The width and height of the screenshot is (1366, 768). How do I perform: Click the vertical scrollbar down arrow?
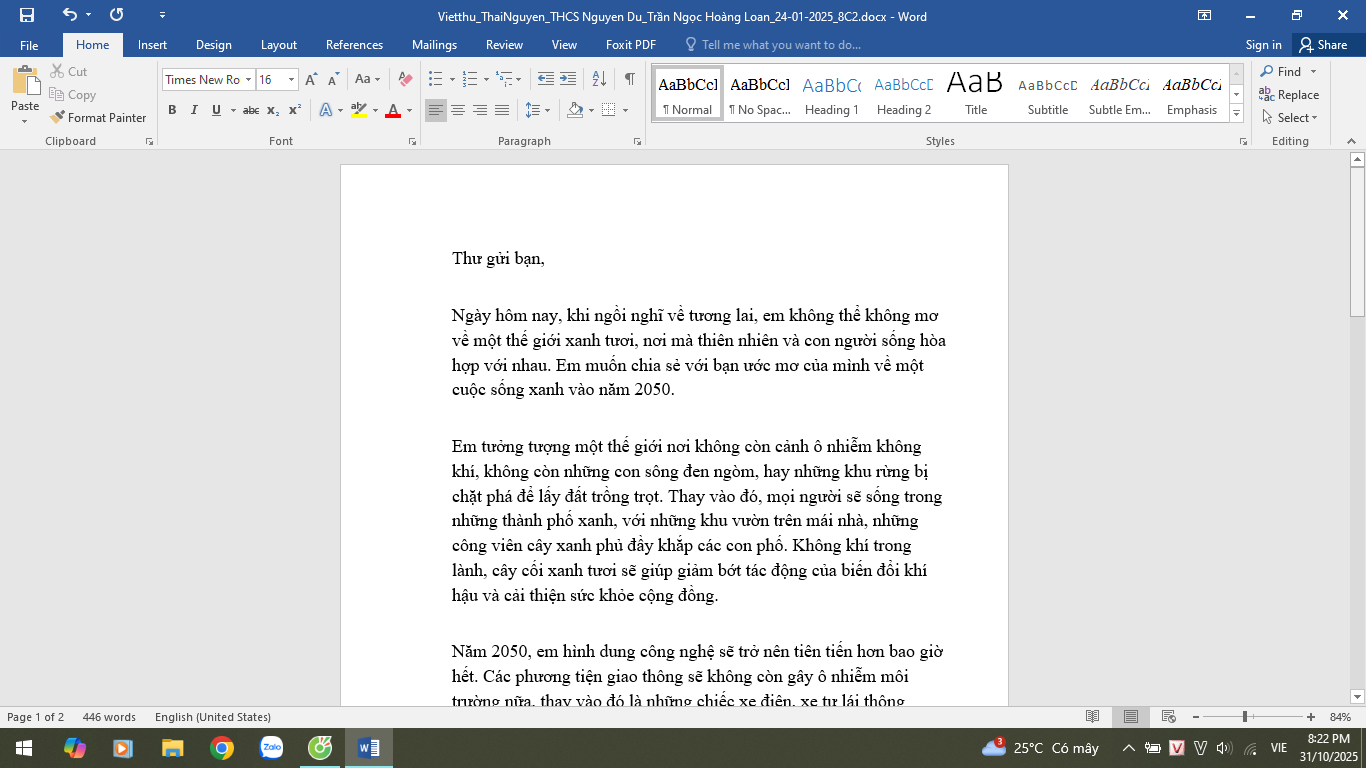point(1357,696)
